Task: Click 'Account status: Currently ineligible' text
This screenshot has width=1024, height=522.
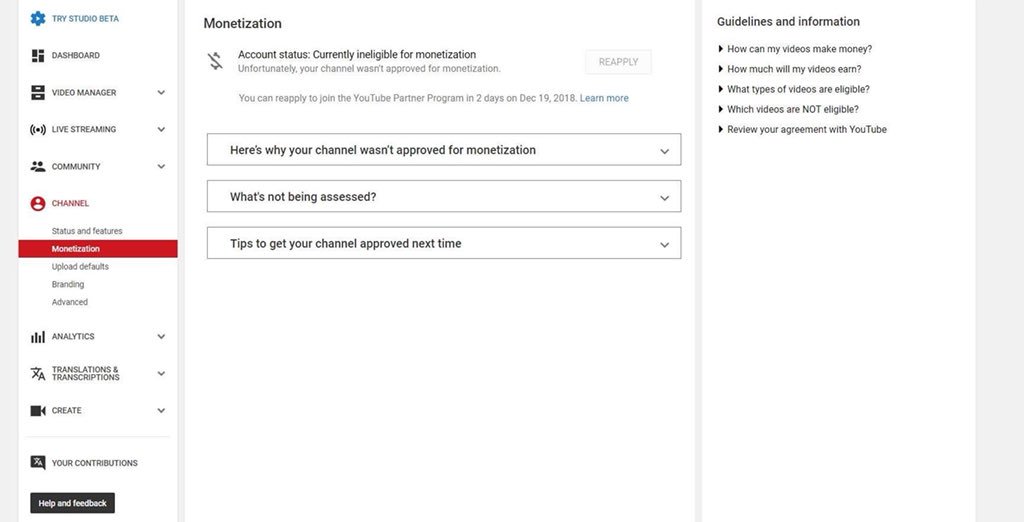Action: [x=357, y=55]
